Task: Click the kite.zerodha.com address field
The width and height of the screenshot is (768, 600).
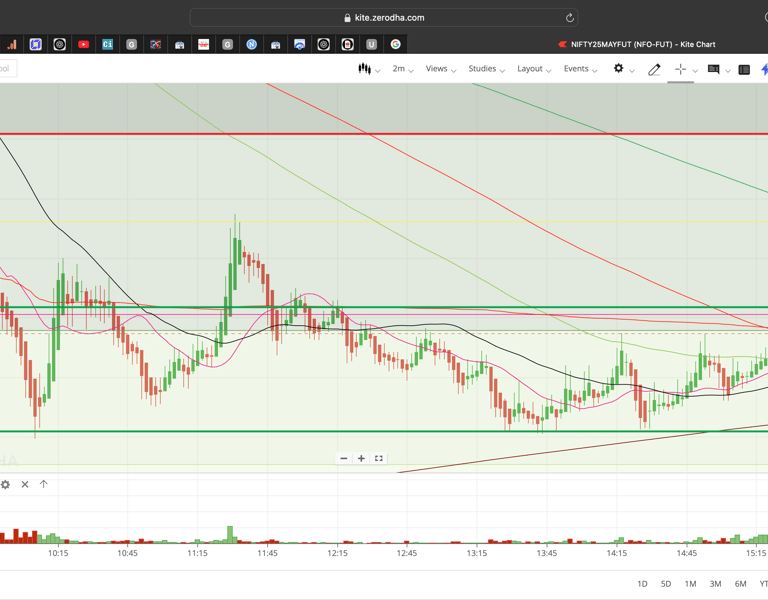Action: tap(384, 18)
